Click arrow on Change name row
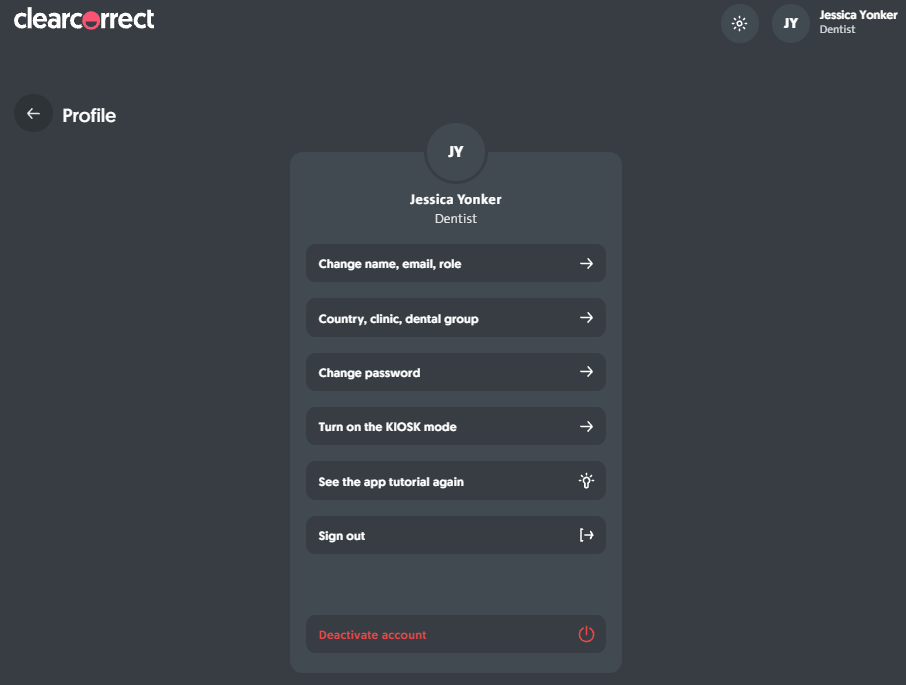906x685 pixels. point(586,264)
